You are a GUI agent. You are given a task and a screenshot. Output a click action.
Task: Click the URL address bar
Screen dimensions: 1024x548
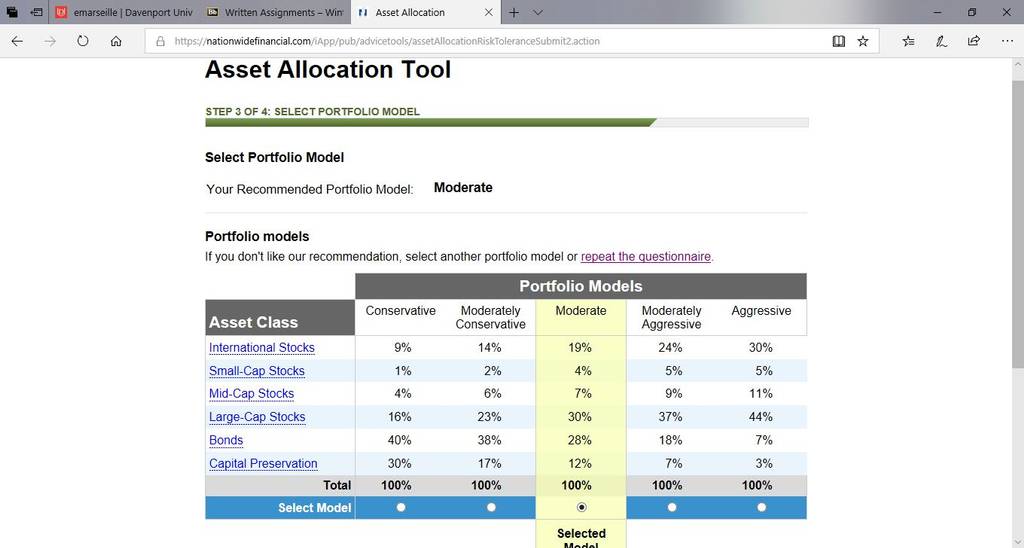[496, 41]
